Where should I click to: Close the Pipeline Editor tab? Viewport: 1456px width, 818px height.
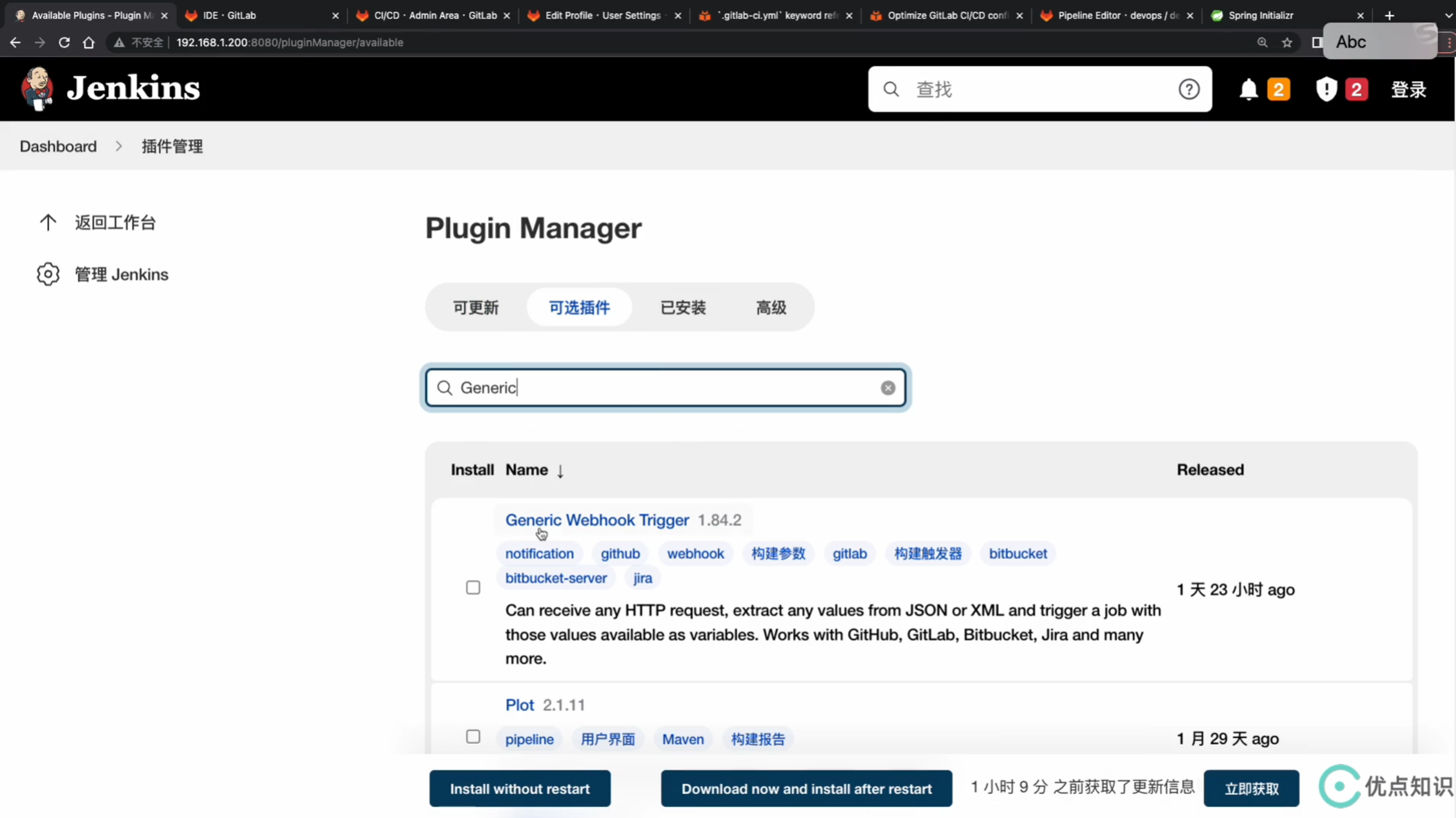1190,15
